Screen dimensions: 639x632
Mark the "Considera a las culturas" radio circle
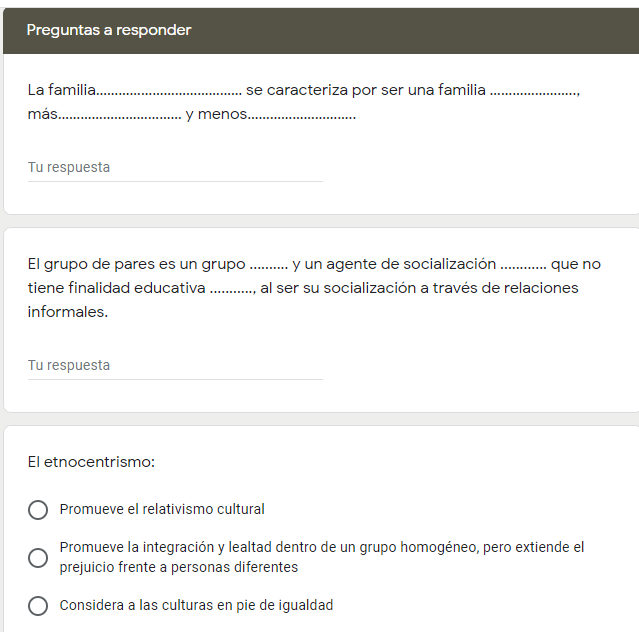click(x=38, y=606)
